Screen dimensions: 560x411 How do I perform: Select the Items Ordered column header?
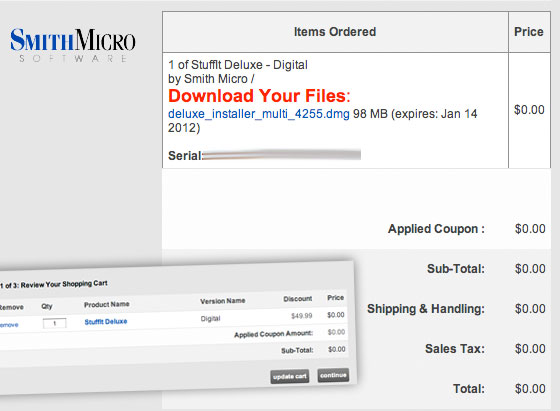point(335,32)
